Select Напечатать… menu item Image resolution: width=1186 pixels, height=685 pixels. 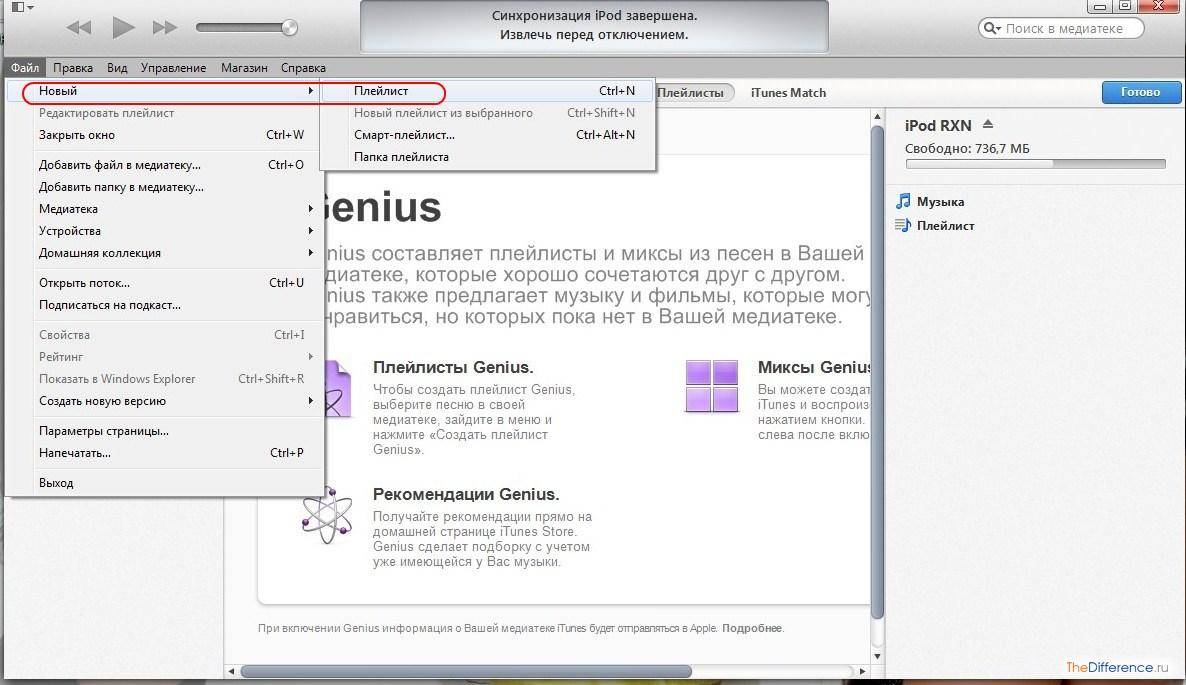[x=165, y=452]
